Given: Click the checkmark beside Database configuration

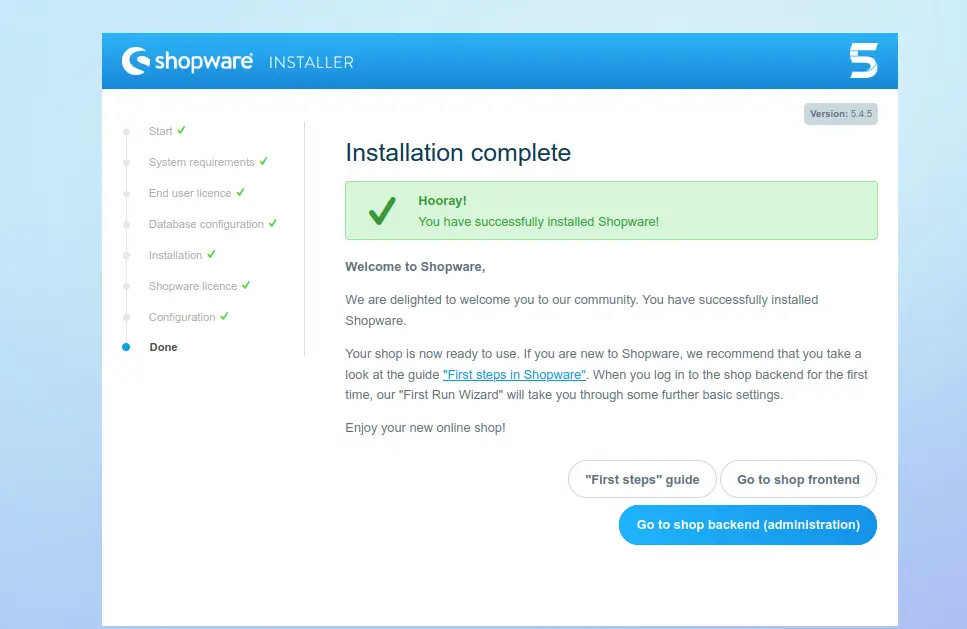Looking at the screenshot, I should click(x=273, y=223).
